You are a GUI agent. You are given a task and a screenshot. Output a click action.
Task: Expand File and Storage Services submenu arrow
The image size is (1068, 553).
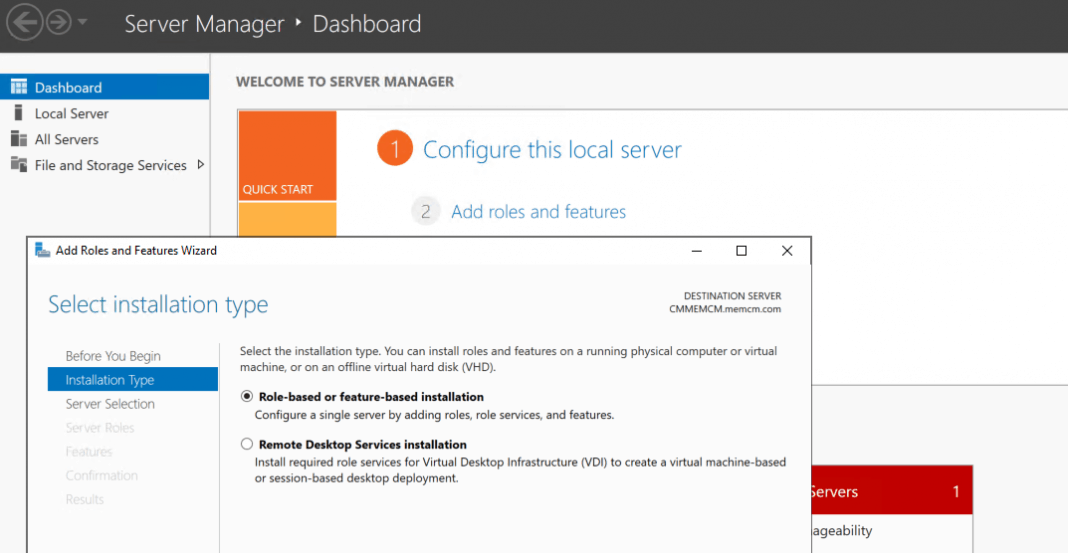pyautogui.click(x=201, y=165)
